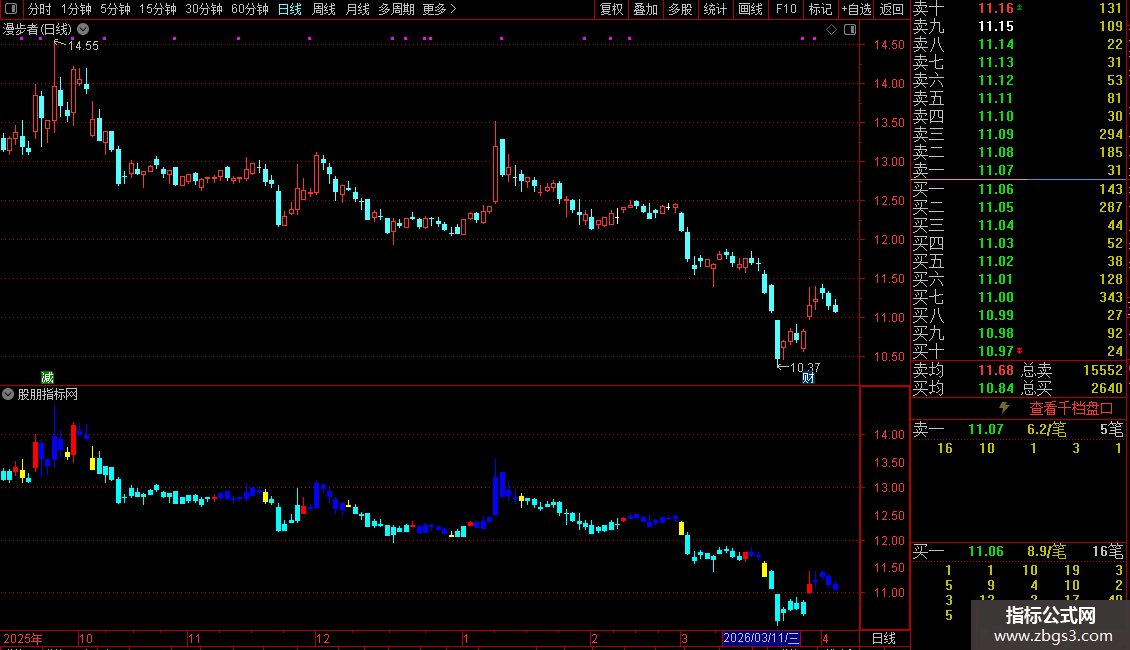
Task: Open the 统计 statistics tool
Action: [x=715, y=9]
